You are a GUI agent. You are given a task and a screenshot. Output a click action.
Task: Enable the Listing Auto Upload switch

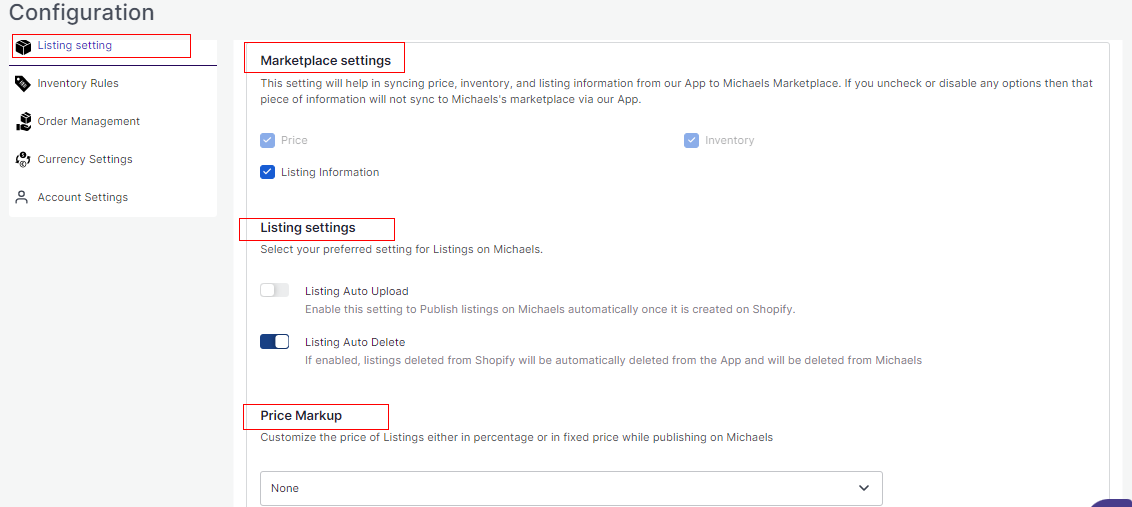pos(274,290)
